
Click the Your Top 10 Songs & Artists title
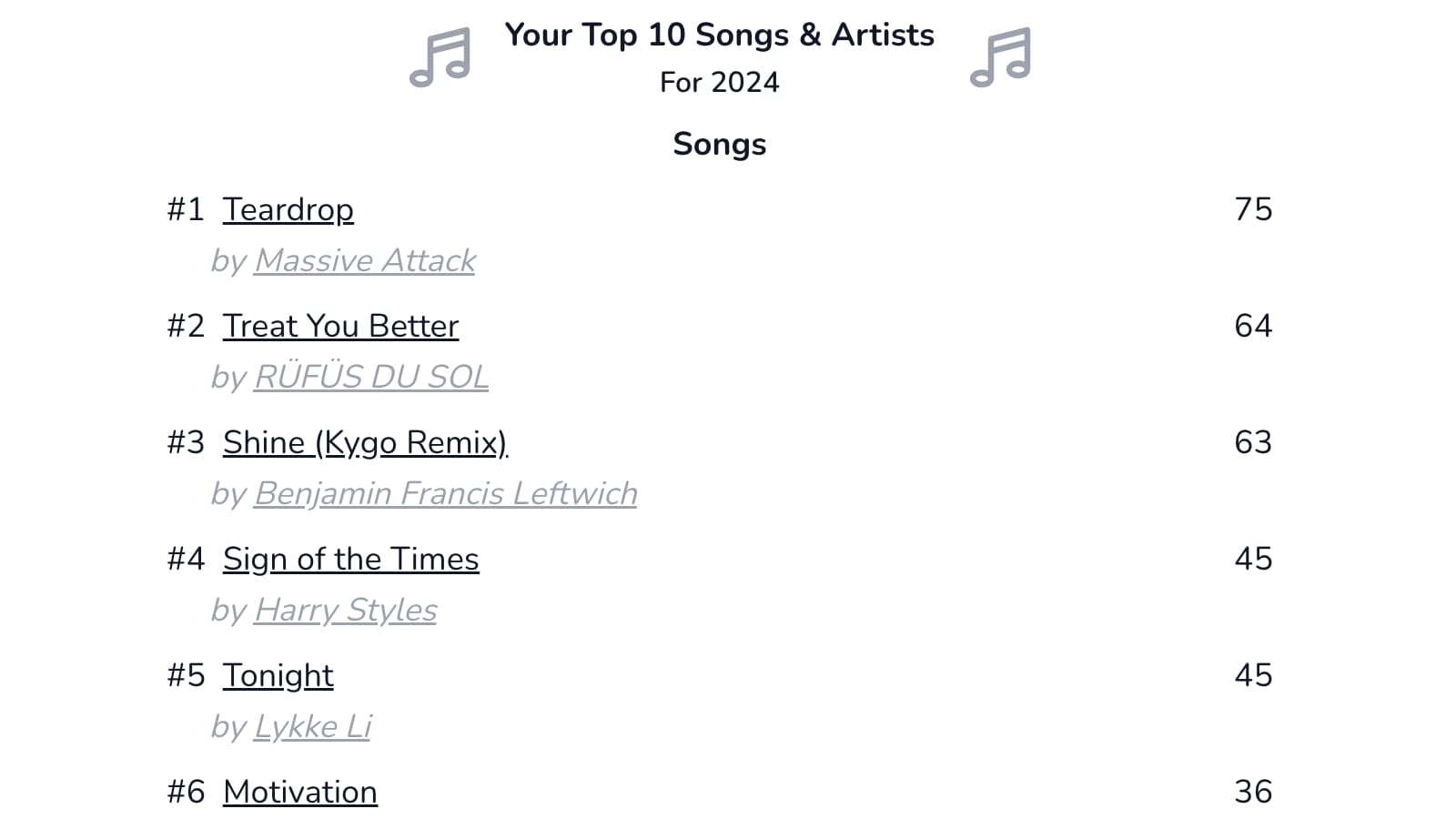(x=719, y=35)
